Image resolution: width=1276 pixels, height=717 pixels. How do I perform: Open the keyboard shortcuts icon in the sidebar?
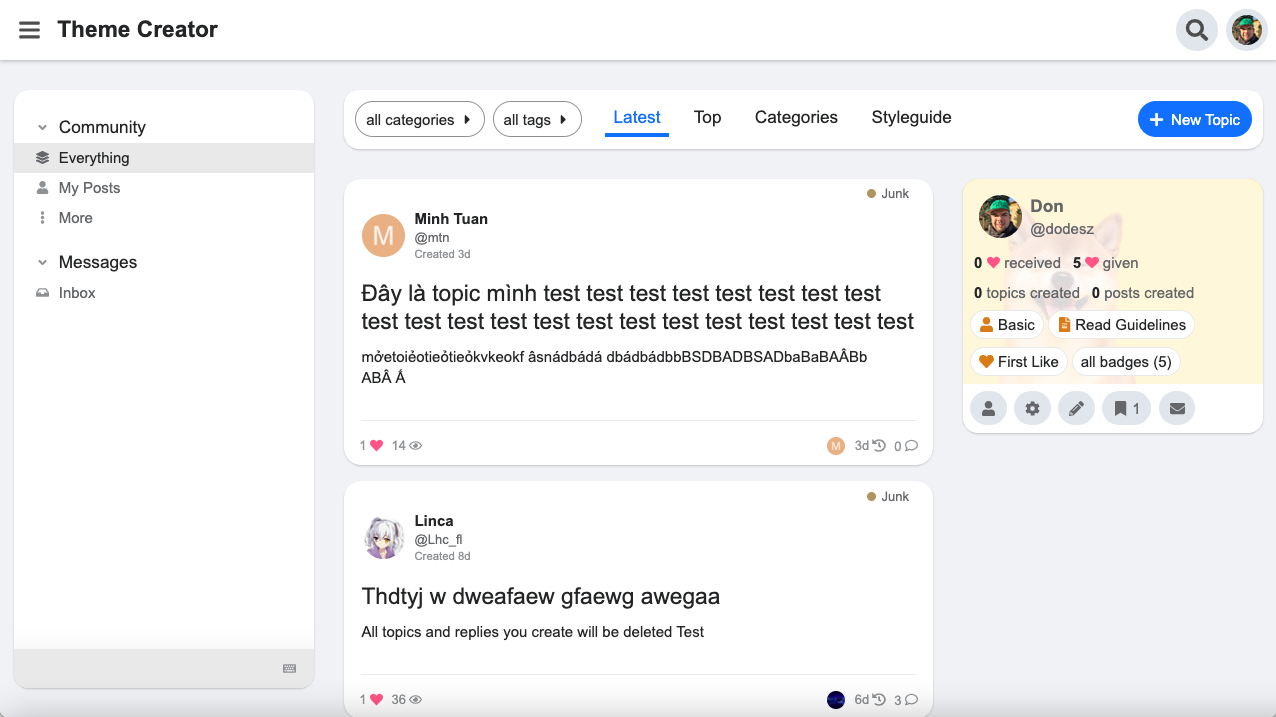pos(289,668)
